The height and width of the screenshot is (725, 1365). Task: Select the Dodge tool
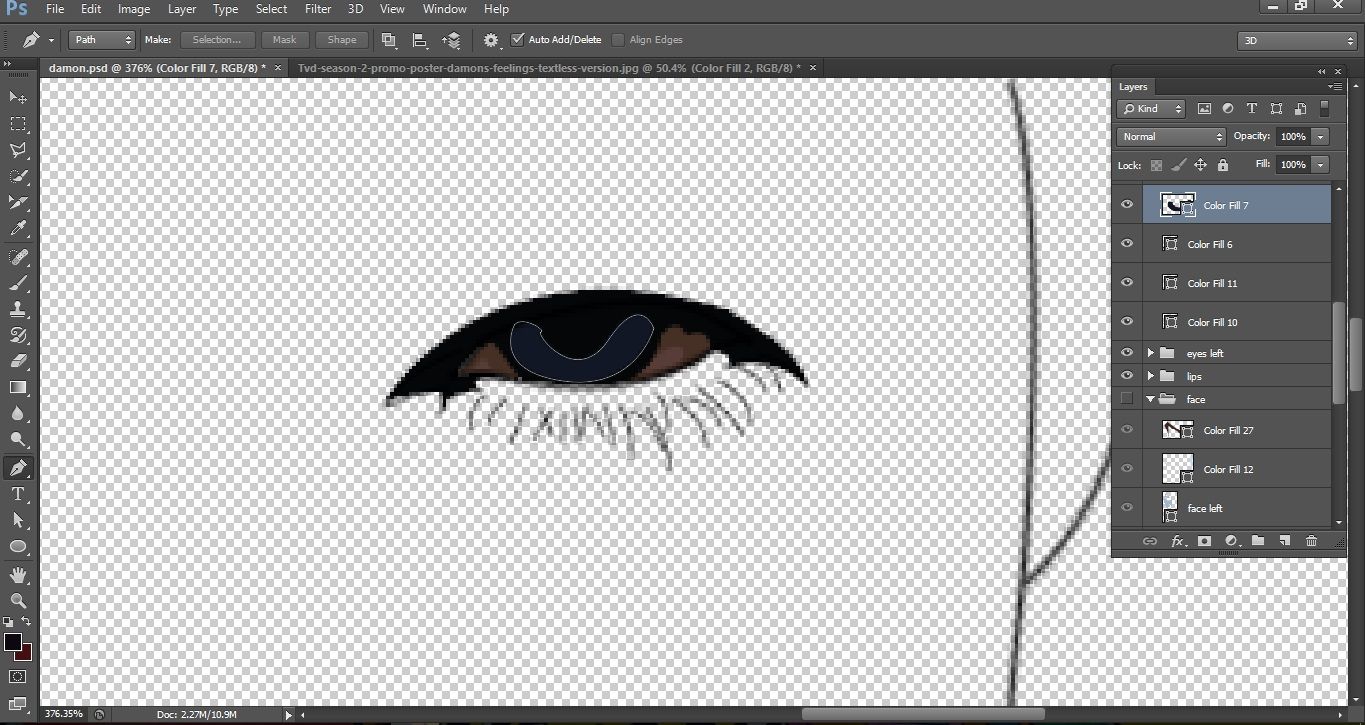click(18, 439)
